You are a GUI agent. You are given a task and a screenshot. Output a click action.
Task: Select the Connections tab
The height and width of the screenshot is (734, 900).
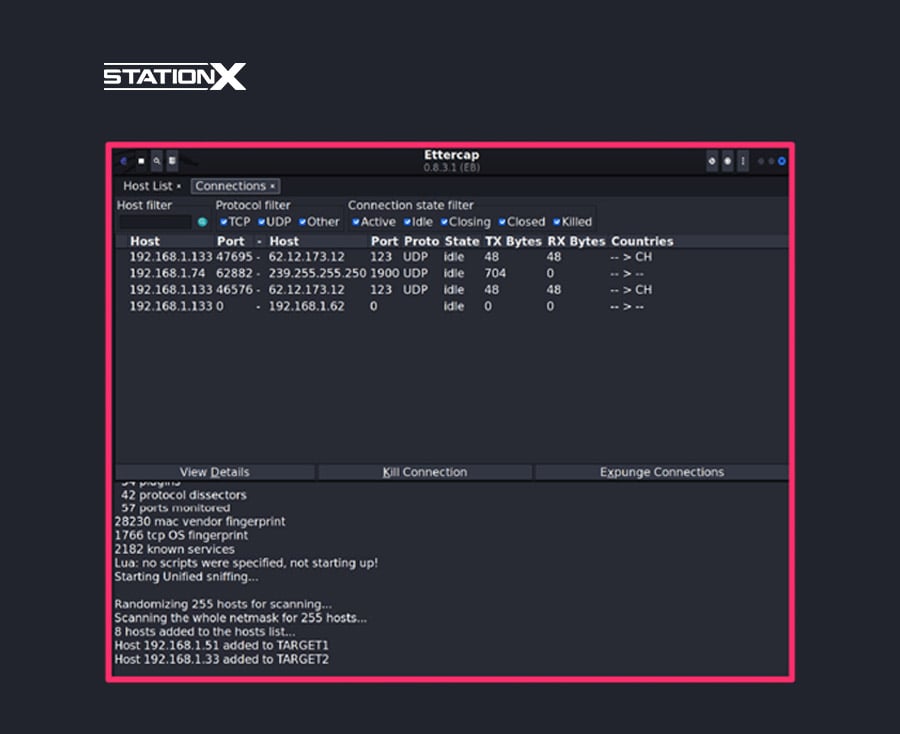point(230,186)
